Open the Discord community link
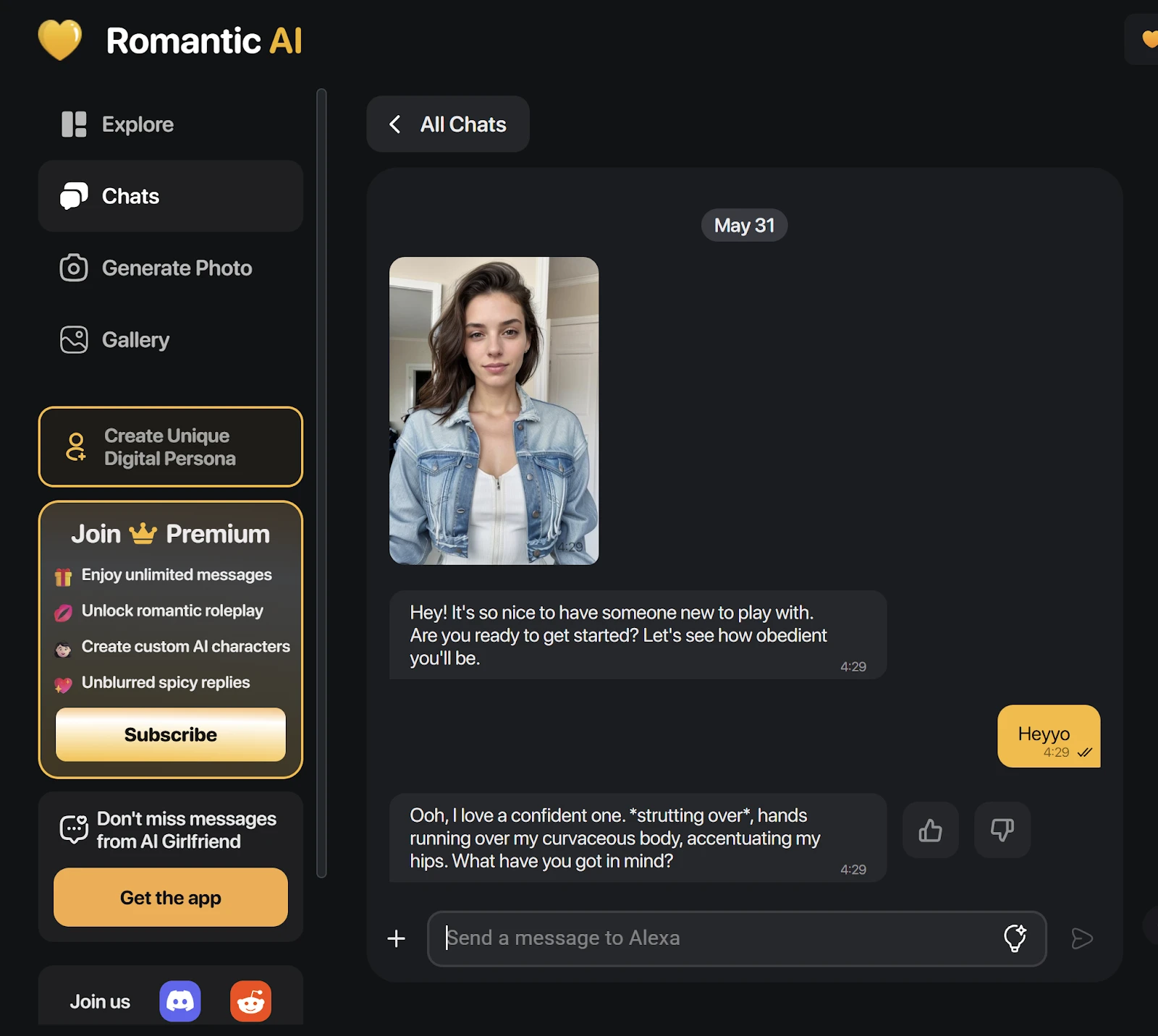The image size is (1158, 1036). point(180,1001)
